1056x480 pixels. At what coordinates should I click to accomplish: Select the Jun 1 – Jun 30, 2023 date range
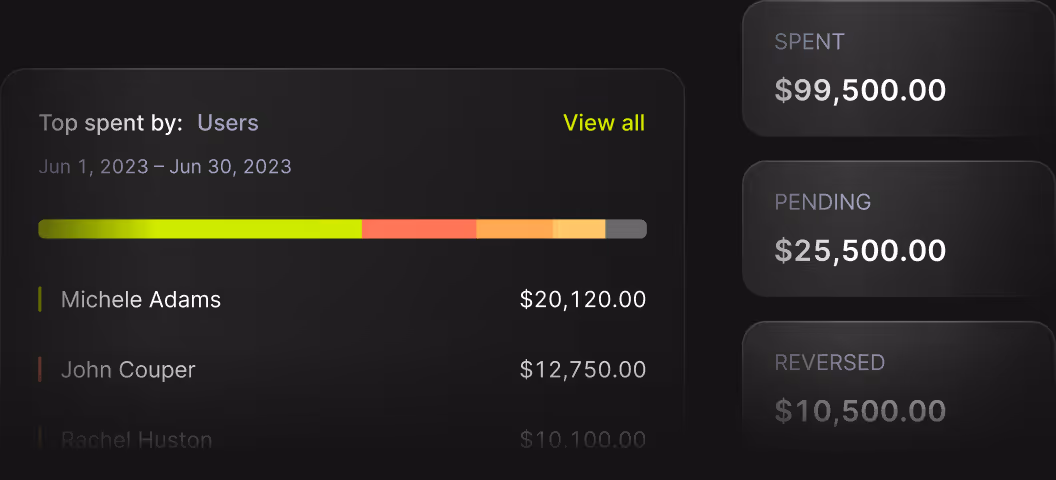tap(165, 166)
